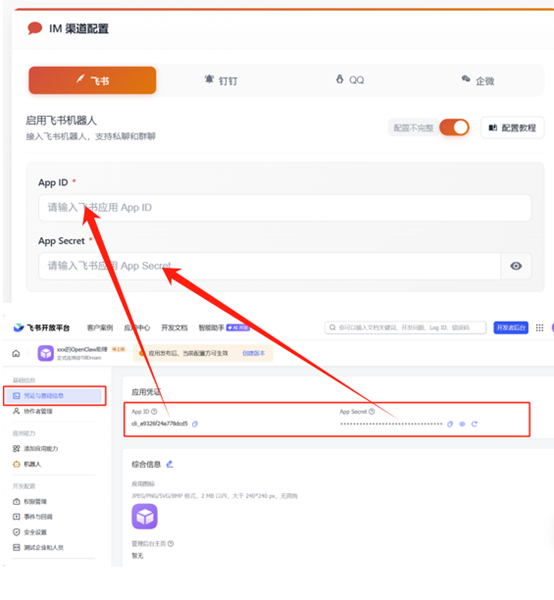
Task: Copy the App Secret with copy icon
Action: point(450,424)
